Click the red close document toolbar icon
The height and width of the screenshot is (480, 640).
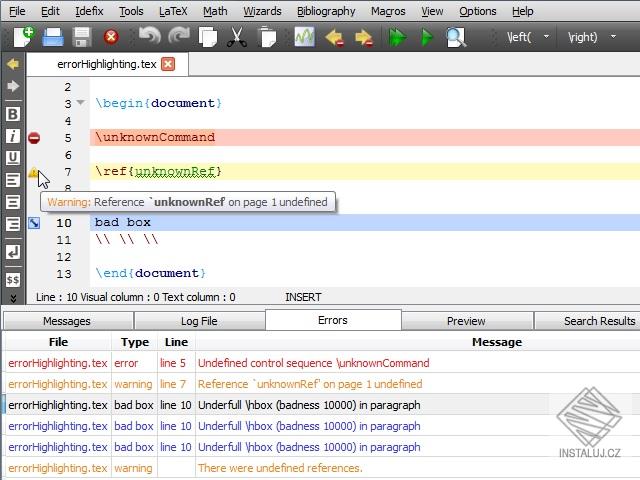tap(111, 37)
